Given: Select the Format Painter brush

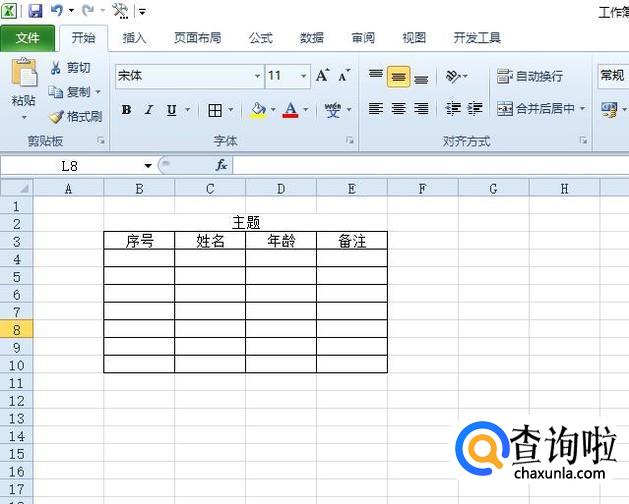Looking at the screenshot, I should click(x=56, y=117).
